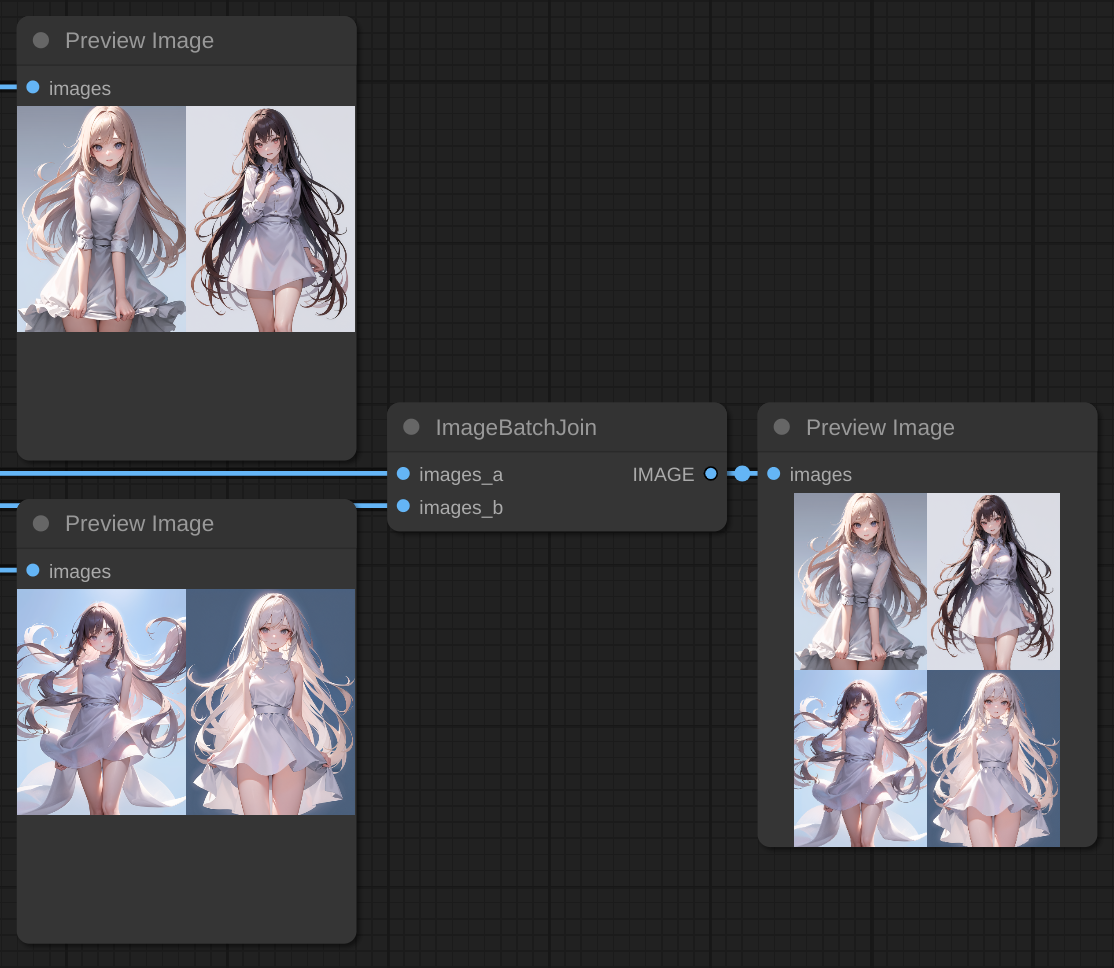Toggle collapse dot on the top-left Preview Image node
Viewport: 1114px width, 968px height.
click(x=41, y=40)
